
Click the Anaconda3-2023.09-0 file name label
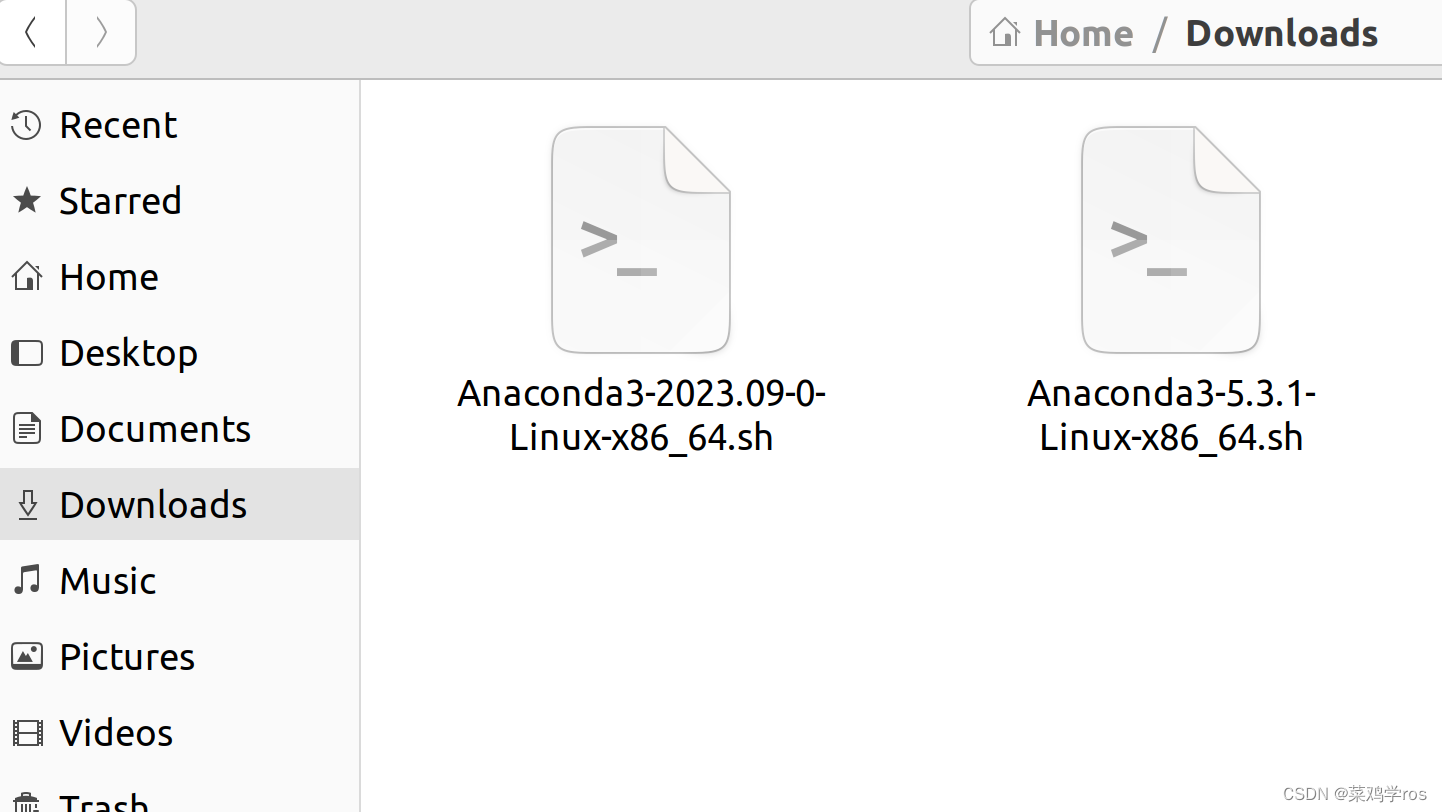point(641,414)
